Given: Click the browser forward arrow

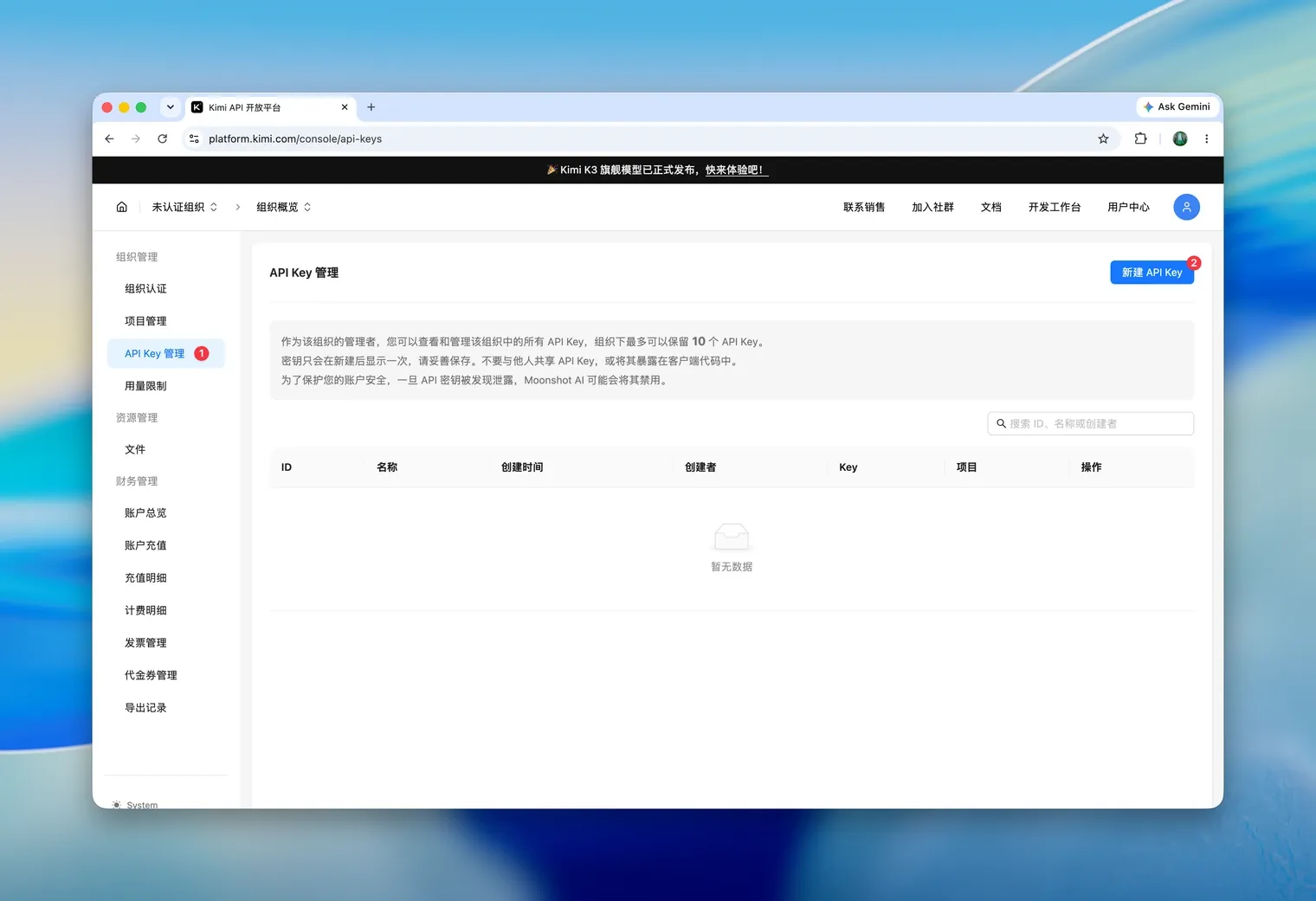Looking at the screenshot, I should point(136,138).
